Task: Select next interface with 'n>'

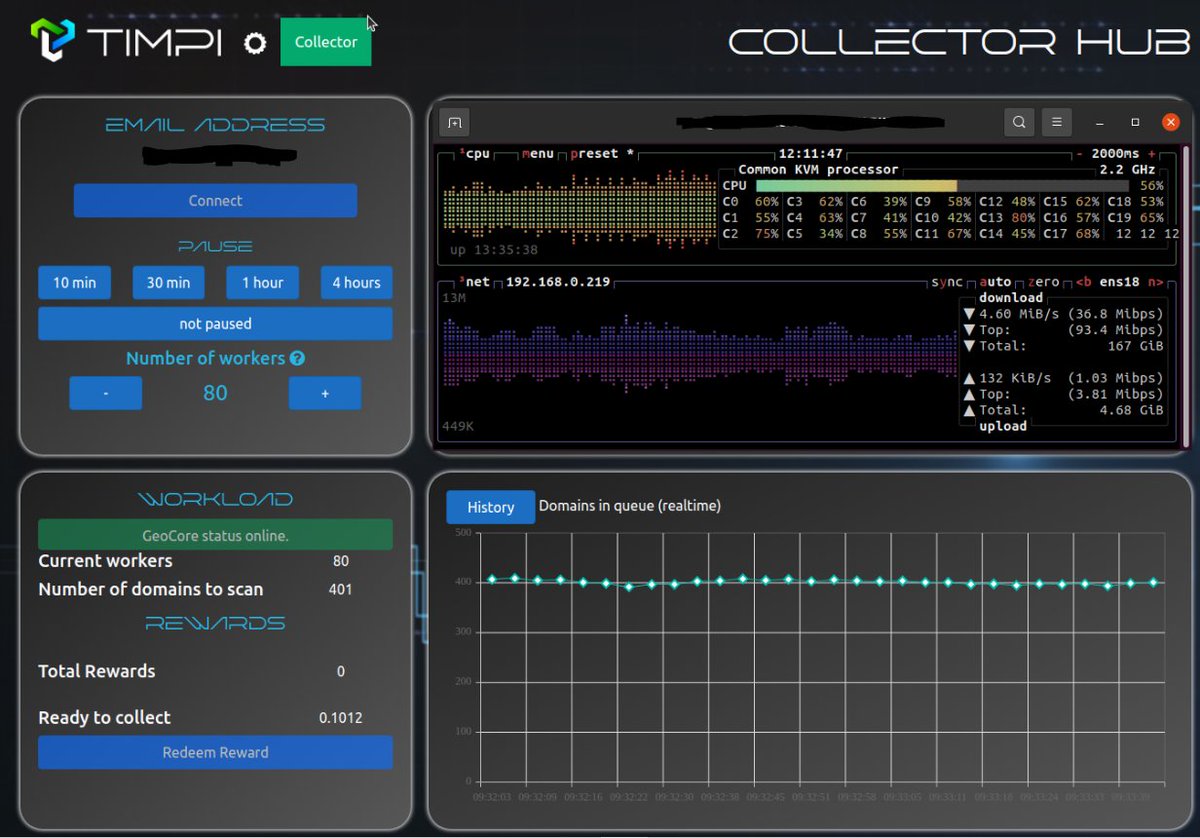Action: [x=1155, y=282]
